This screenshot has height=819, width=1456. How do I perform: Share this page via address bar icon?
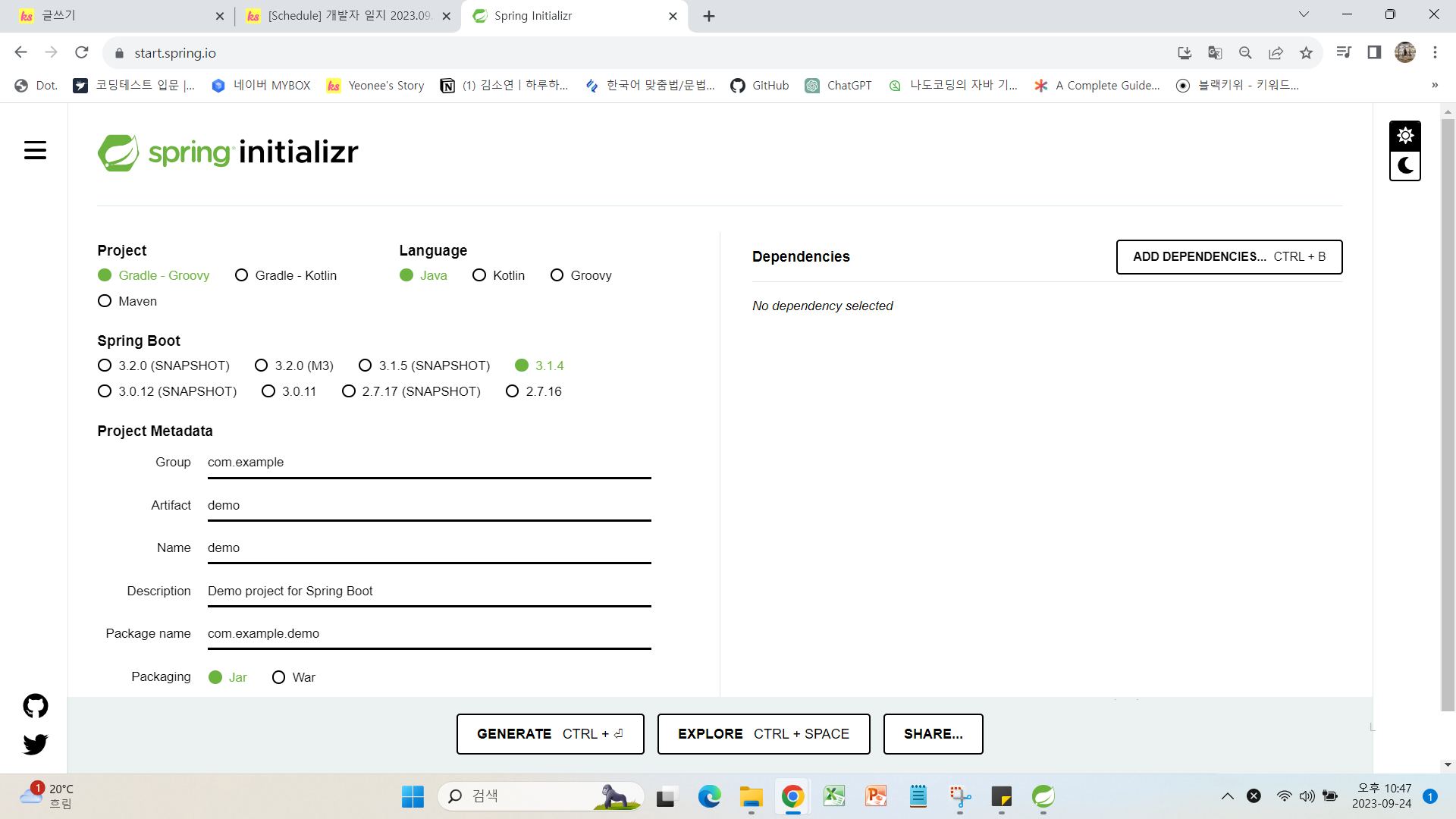coord(1276,52)
